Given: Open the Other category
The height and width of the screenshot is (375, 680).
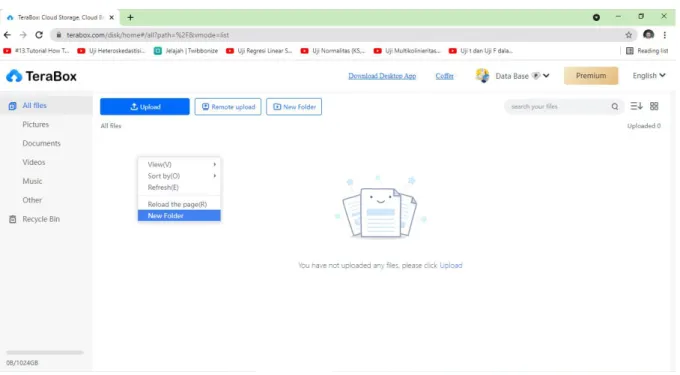Looking at the screenshot, I should point(32,200).
